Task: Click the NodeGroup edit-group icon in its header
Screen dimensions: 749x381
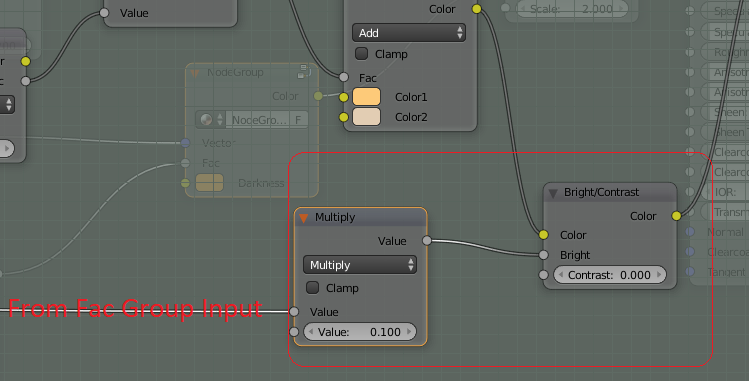Action: (x=303, y=72)
